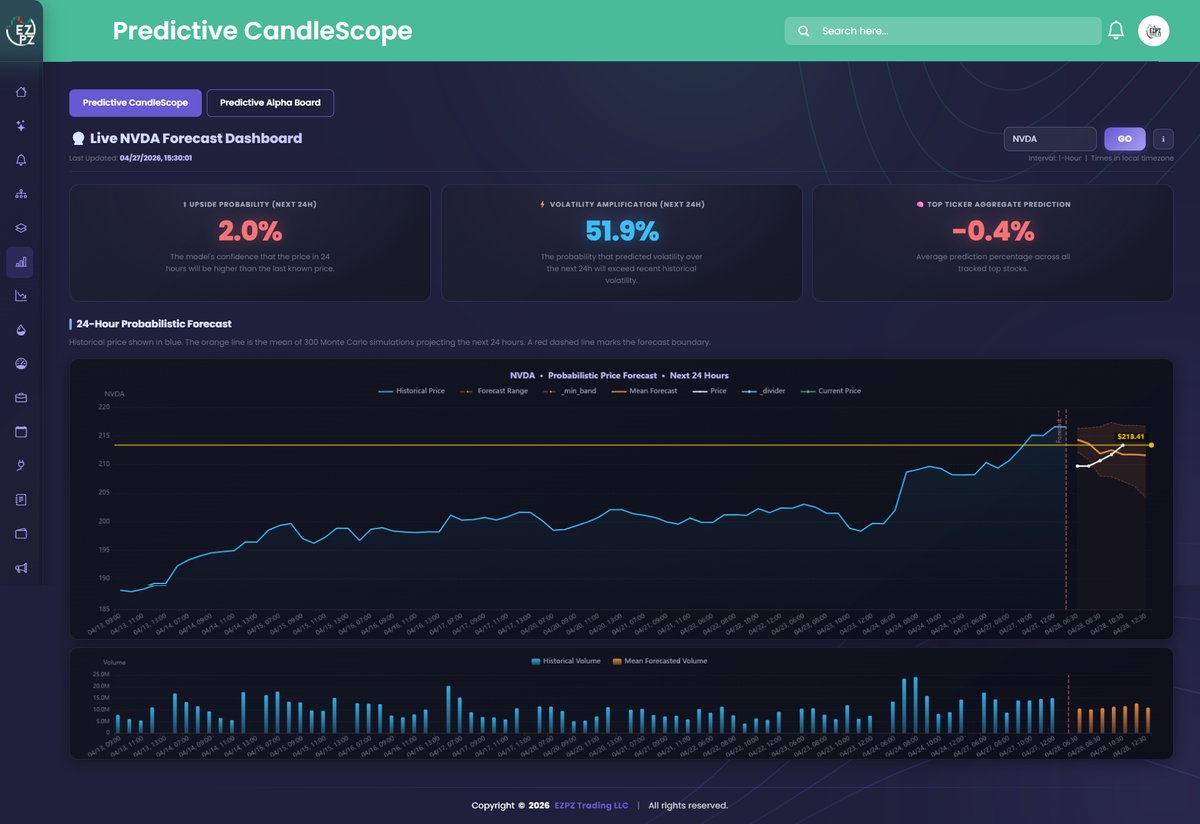Screen dimensions: 1200x824
Task: Click the head icon beside Live NVDA Forecast
Action: pos(78,139)
